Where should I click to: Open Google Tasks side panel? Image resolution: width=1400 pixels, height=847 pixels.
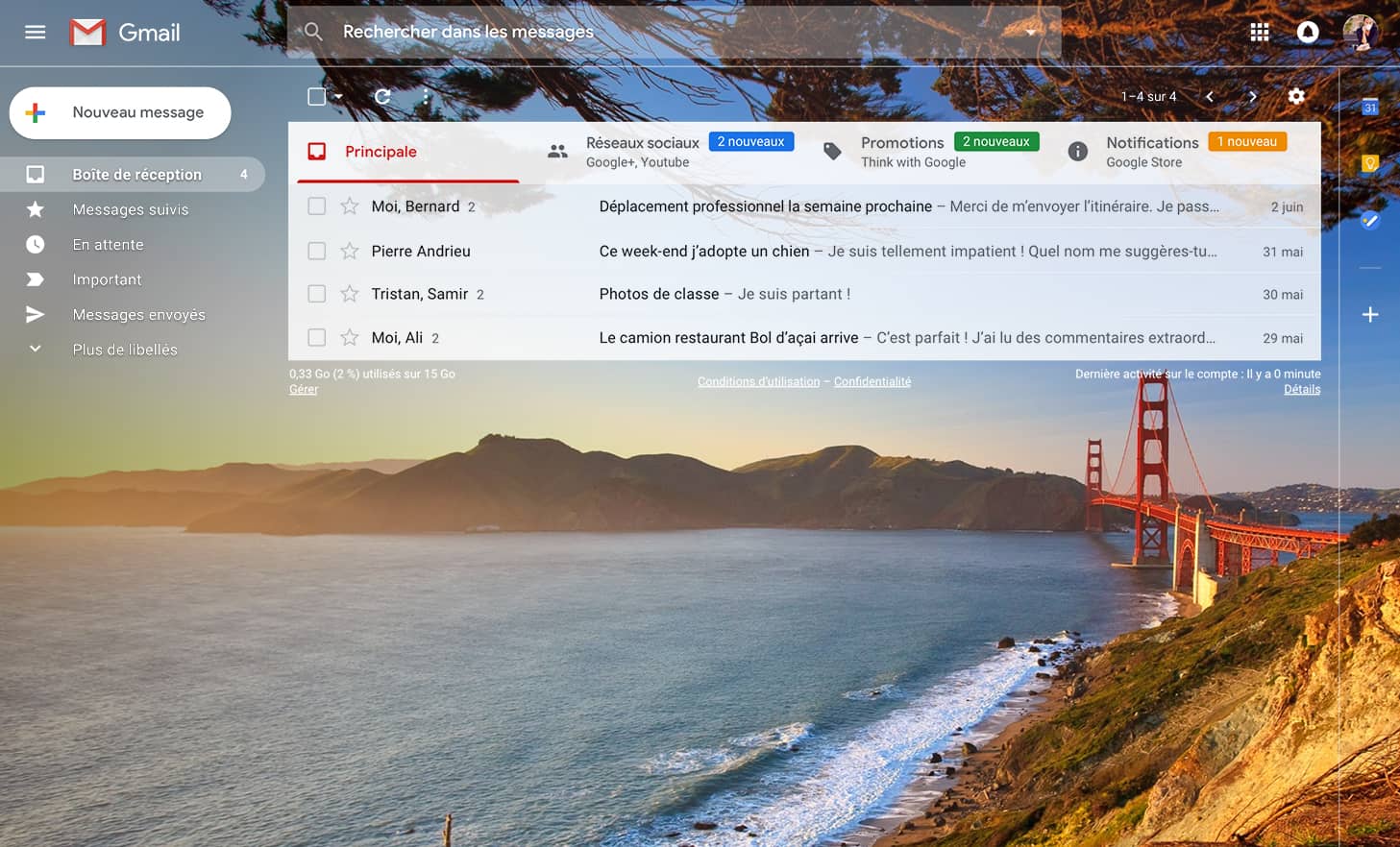[x=1370, y=220]
